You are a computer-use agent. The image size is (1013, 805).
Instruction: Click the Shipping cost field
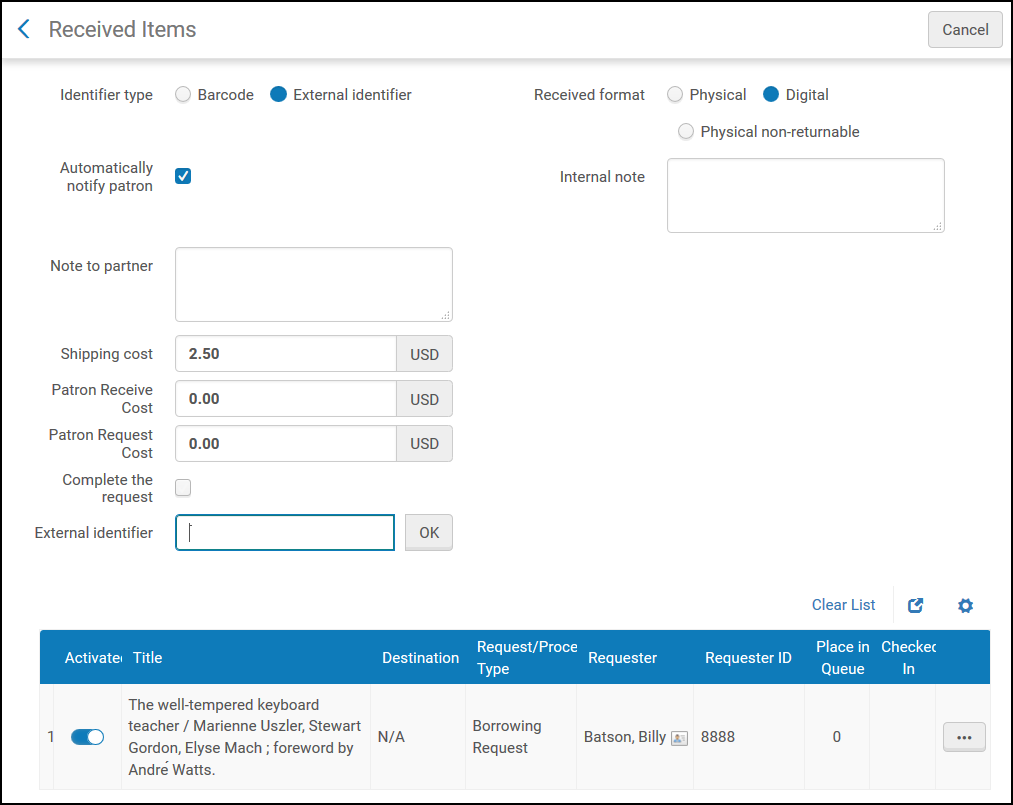click(286, 353)
